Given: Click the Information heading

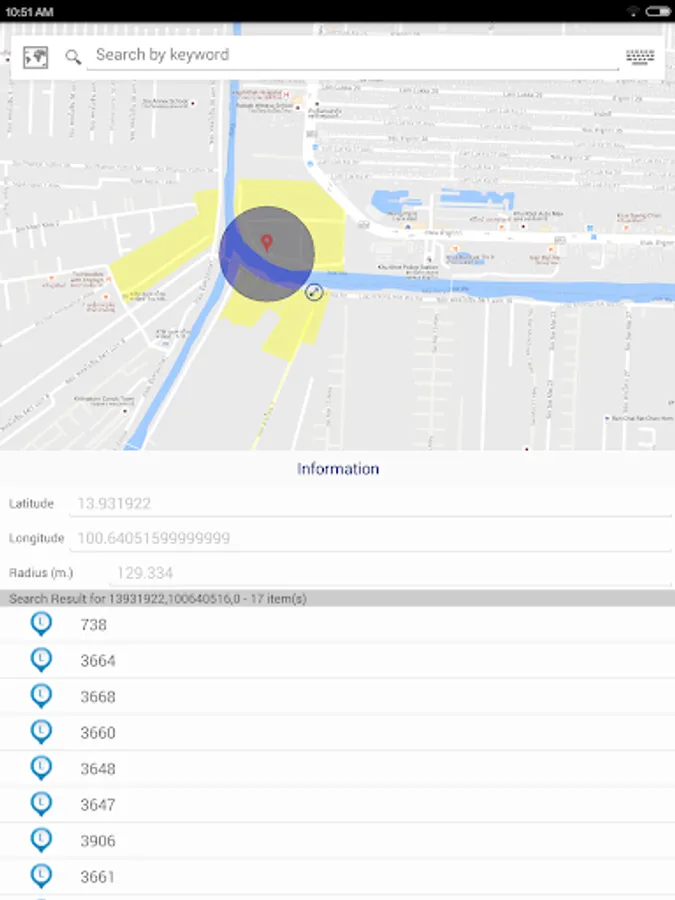Looking at the screenshot, I should point(338,469).
